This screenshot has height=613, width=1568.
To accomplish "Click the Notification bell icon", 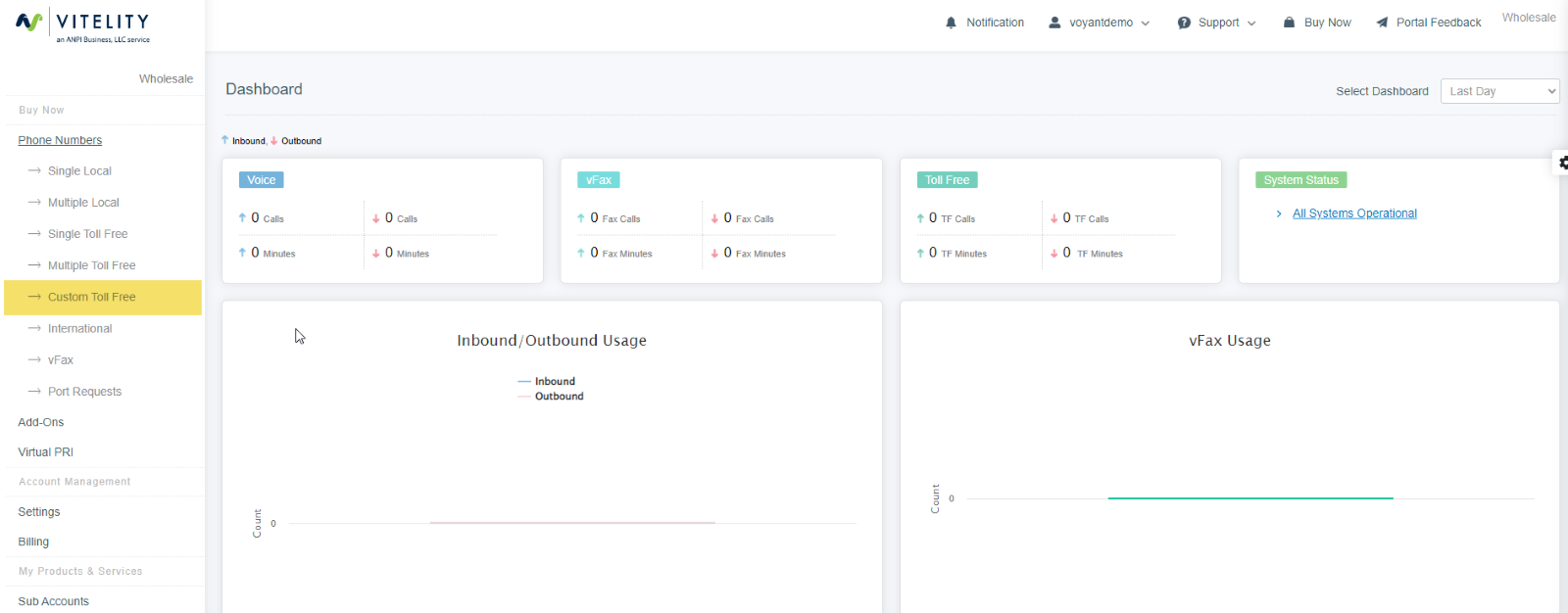I will click(x=951, y=23).
